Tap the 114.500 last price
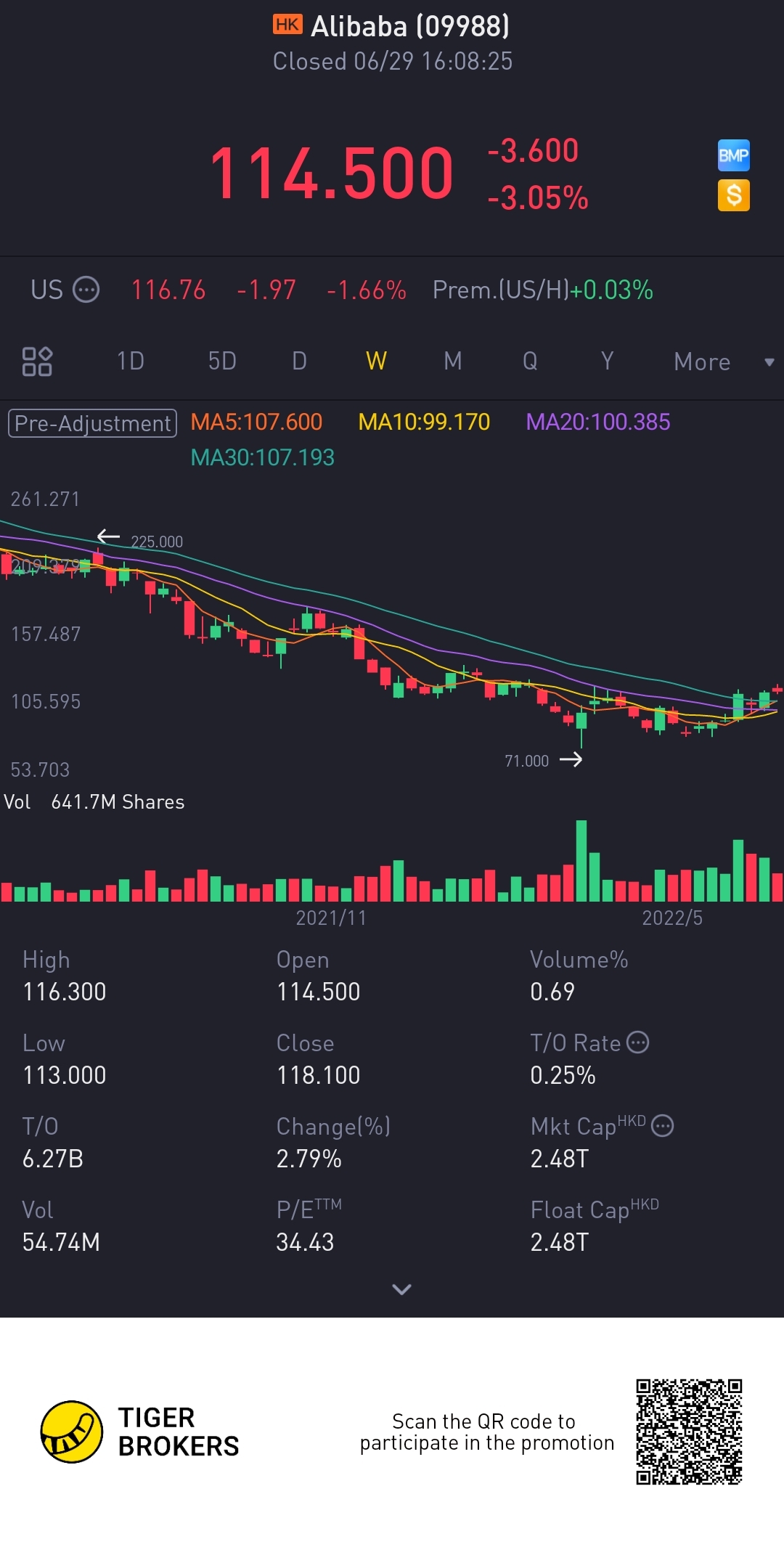The height and width of the screenshot is (1547, 784). pos(332,173)
